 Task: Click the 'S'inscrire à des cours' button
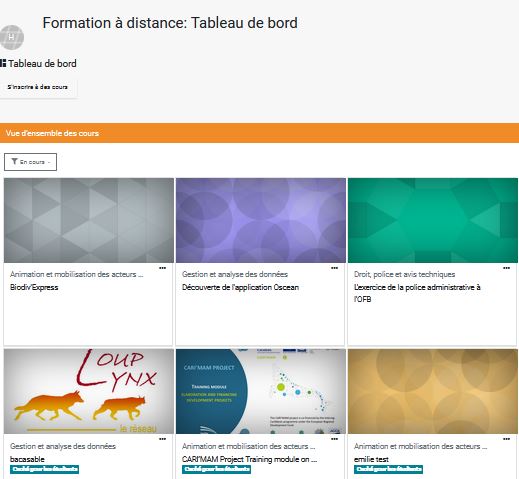coord(38,87)
